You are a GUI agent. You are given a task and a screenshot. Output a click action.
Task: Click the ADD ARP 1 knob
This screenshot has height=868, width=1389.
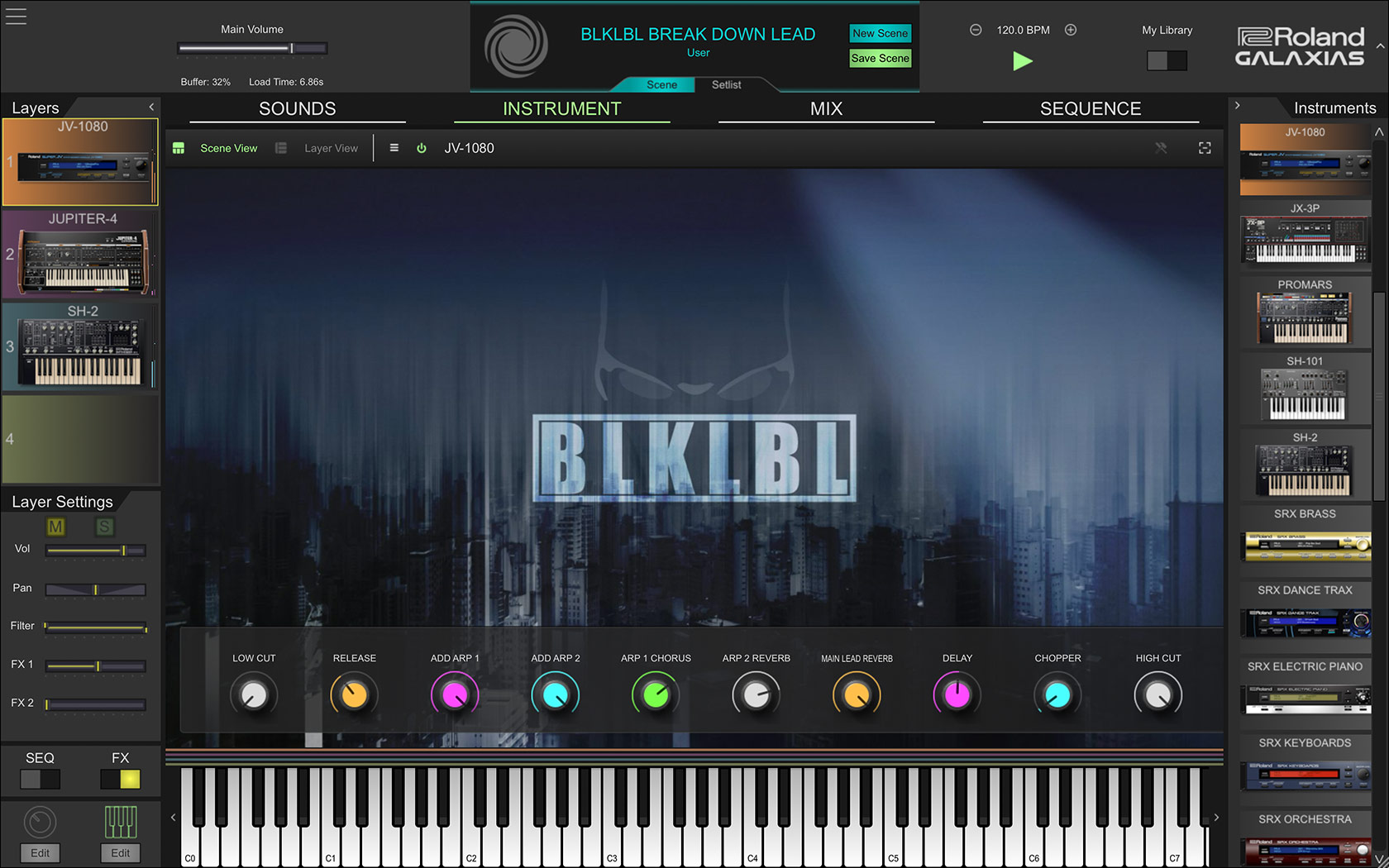pos(455,695)
